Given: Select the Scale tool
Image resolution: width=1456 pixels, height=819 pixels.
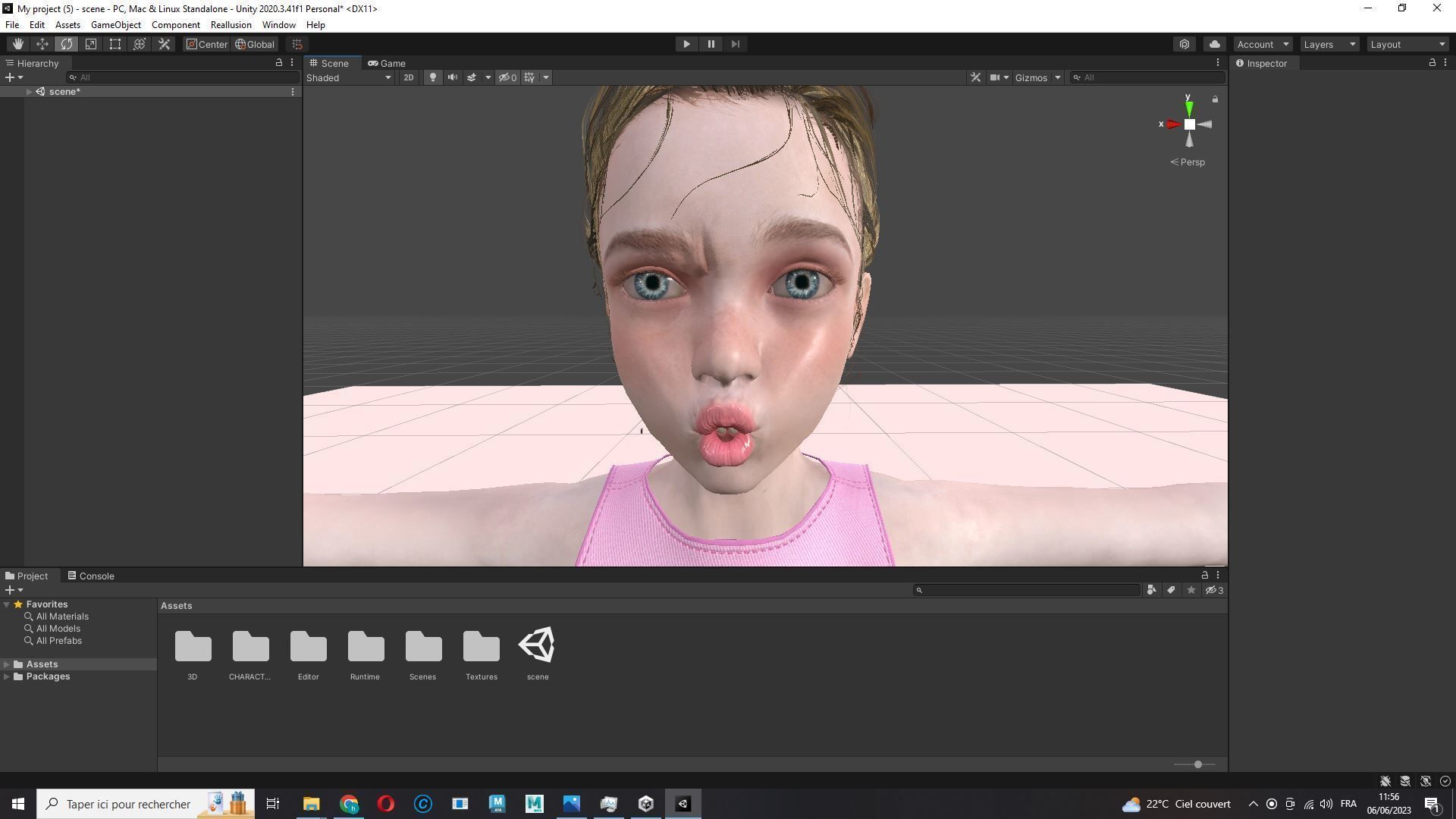Looking at the screenshot, I should pos(91,44).
